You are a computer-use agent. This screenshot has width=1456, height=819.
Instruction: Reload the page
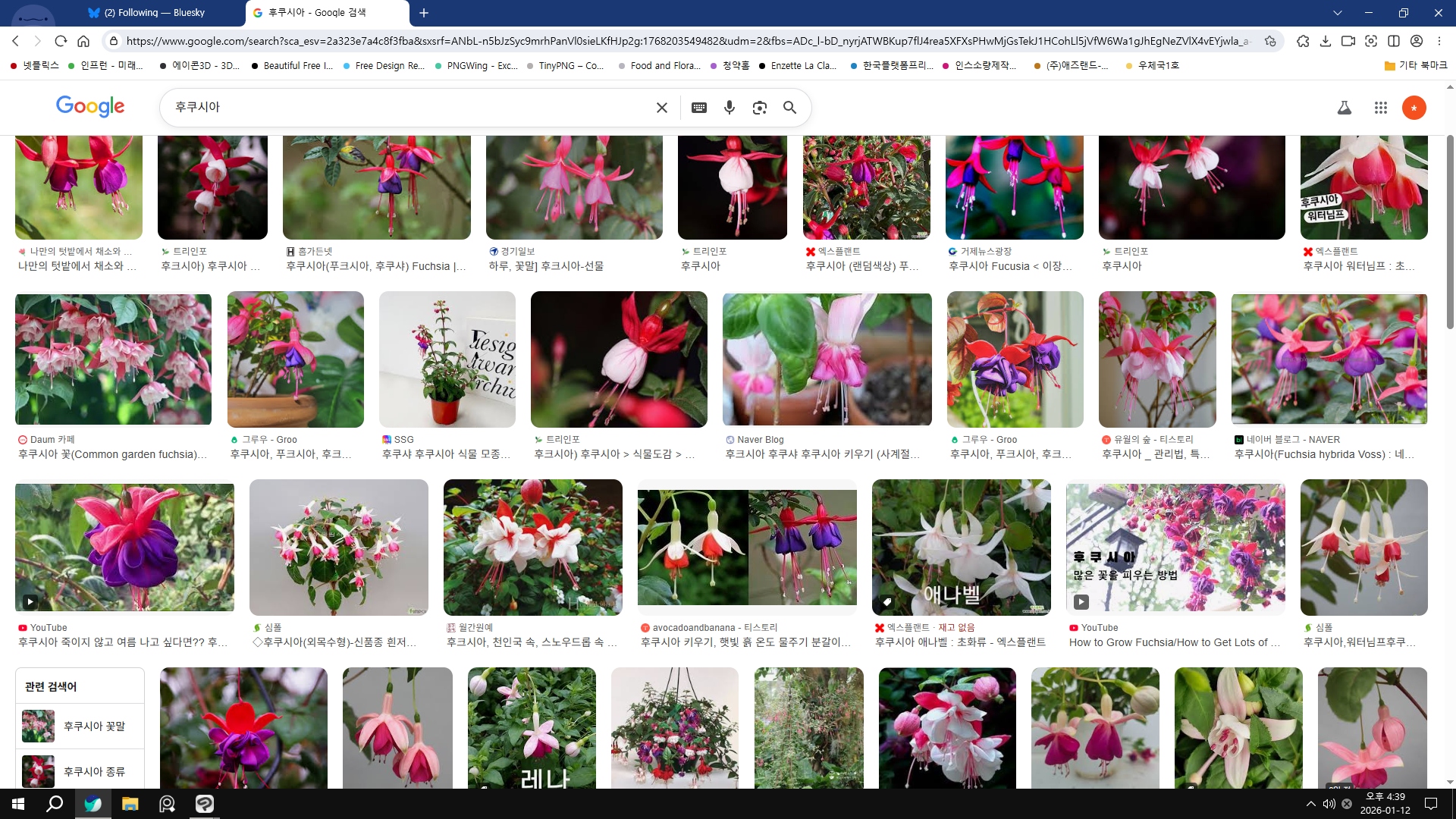point(61,41)
